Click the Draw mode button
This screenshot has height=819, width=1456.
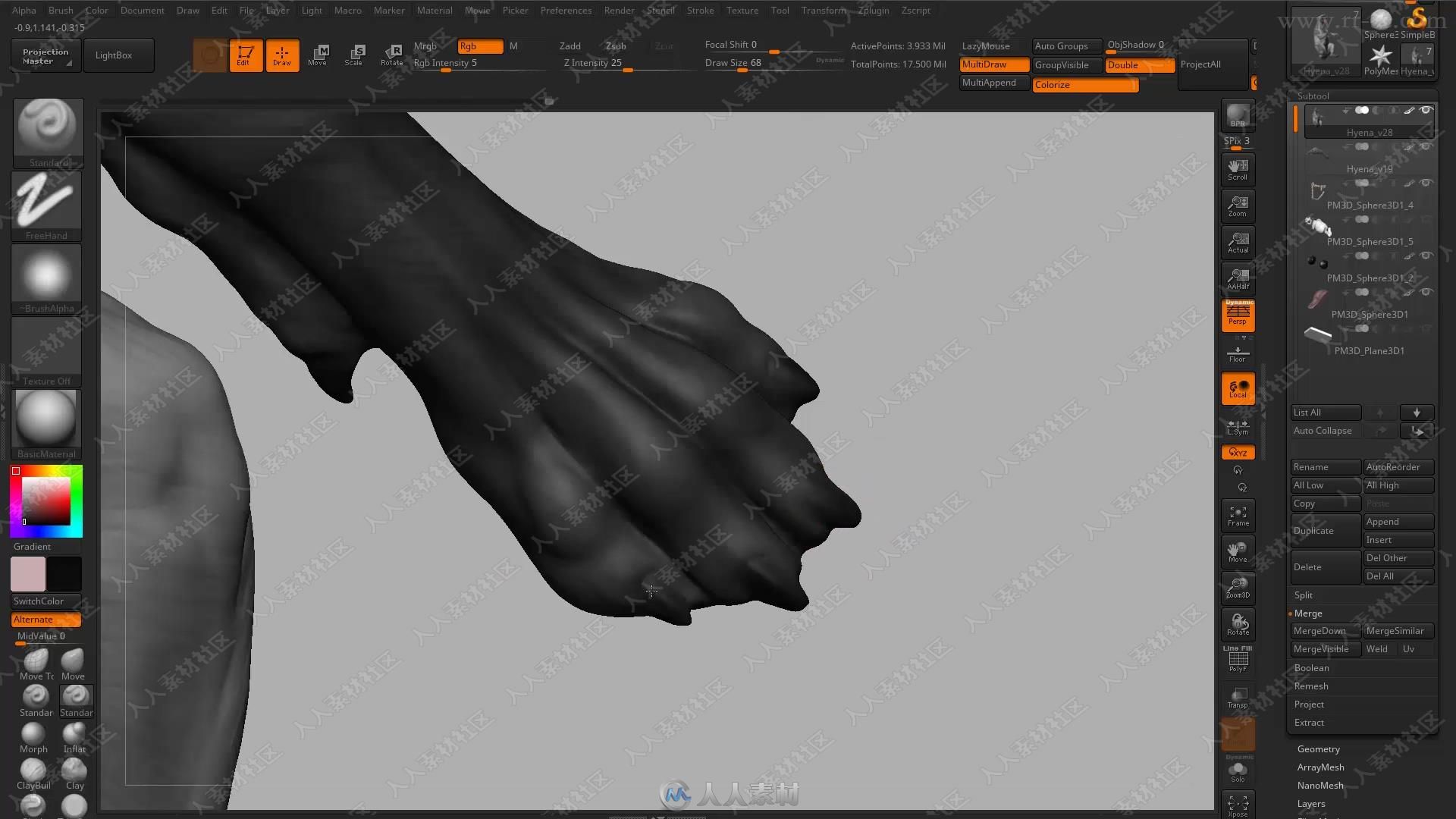(281, 55)
